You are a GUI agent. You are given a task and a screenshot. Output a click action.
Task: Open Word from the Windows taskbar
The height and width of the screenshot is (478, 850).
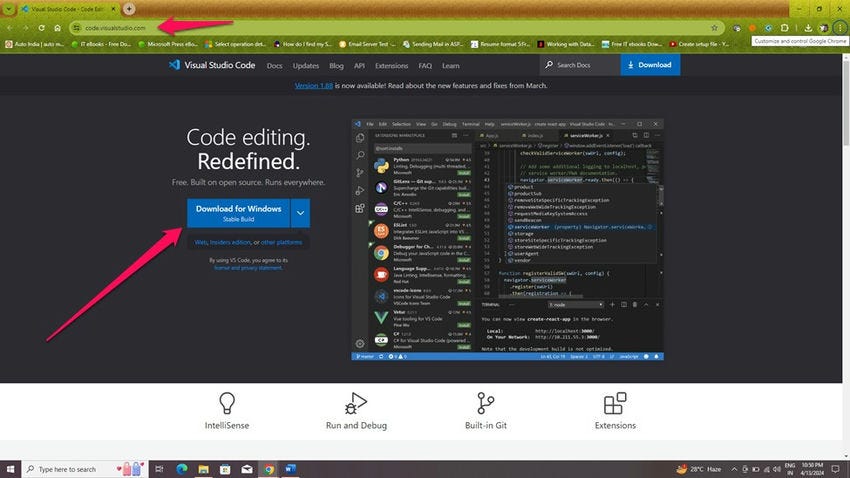click(x=290, y=469)
